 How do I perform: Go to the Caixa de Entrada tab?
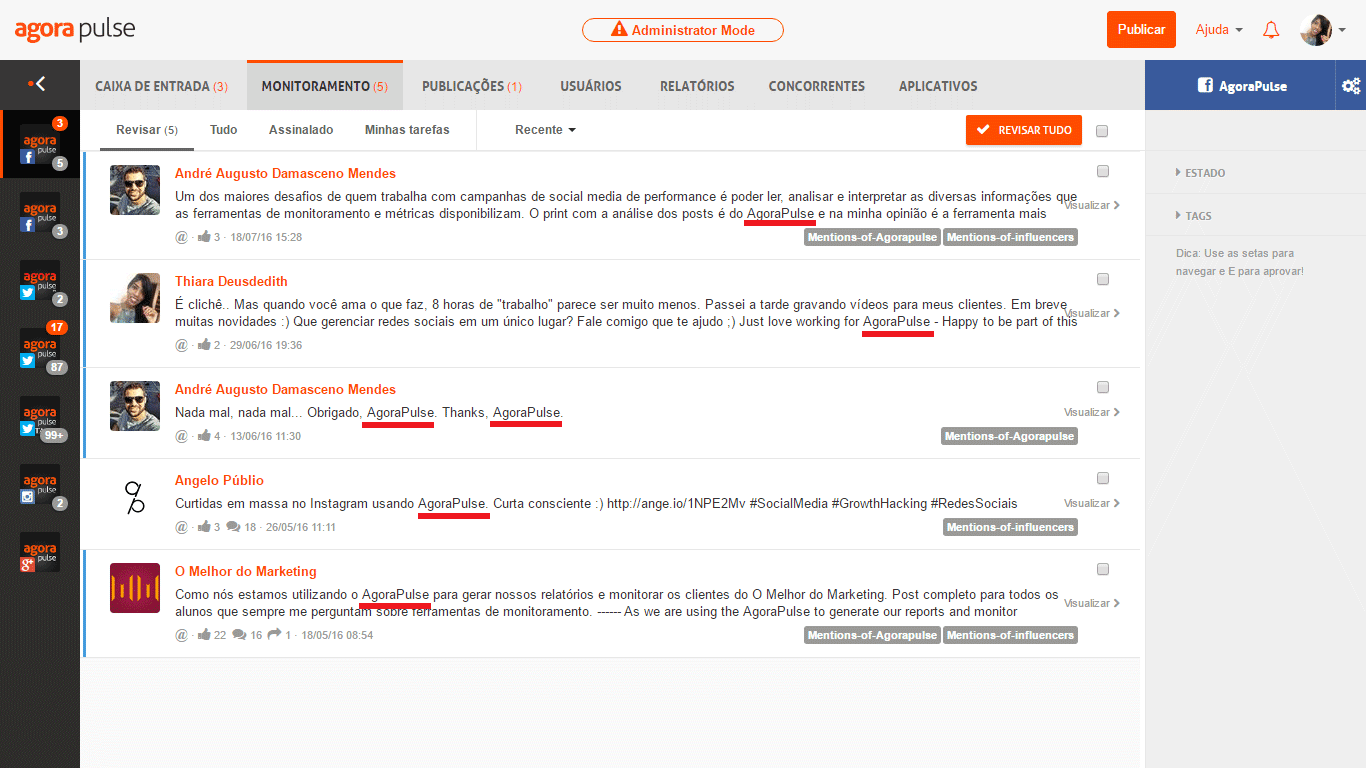(162, 86)
